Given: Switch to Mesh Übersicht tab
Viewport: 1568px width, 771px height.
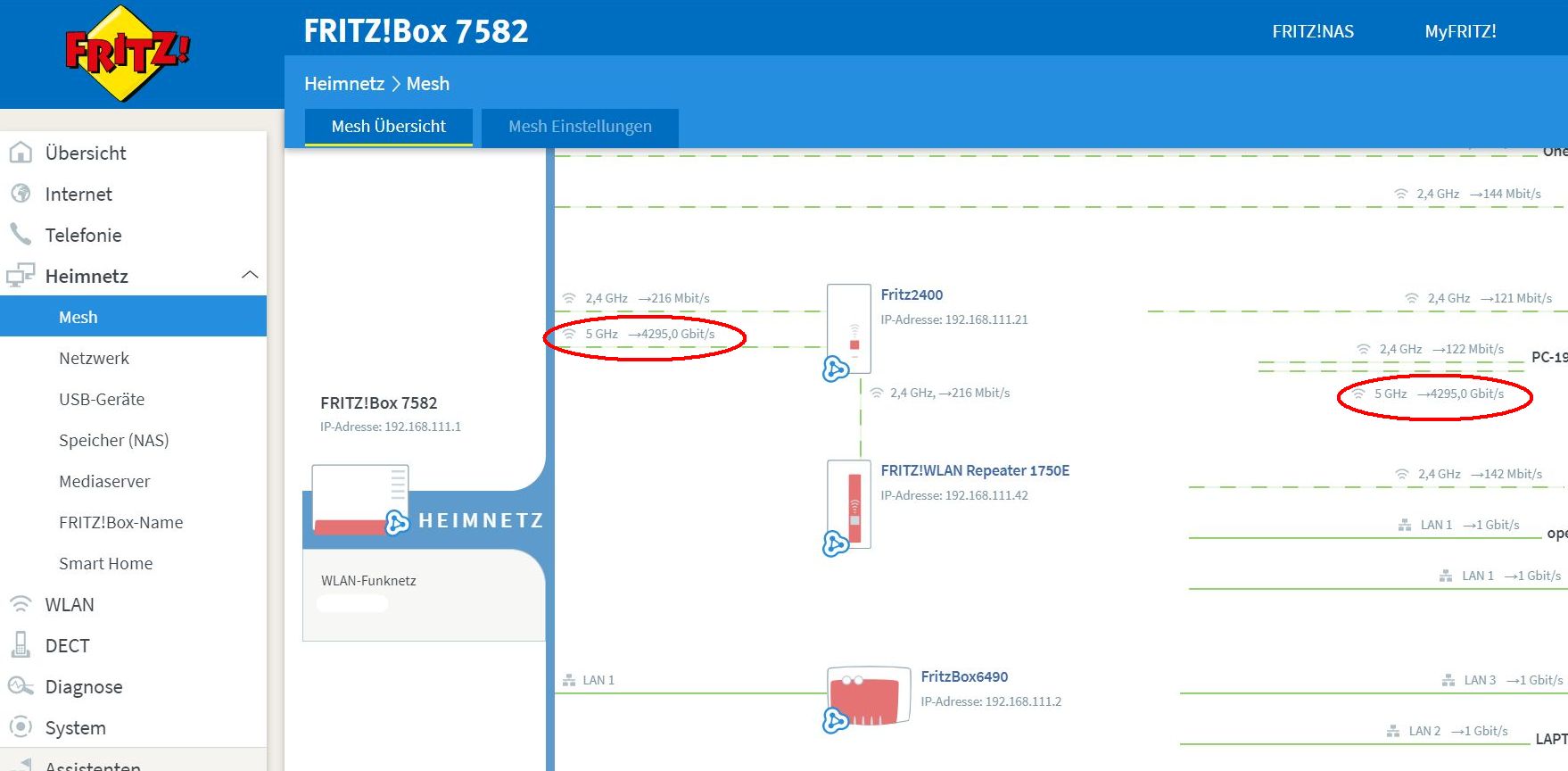Looking at the screenshot, I should (x=388, y=127).
